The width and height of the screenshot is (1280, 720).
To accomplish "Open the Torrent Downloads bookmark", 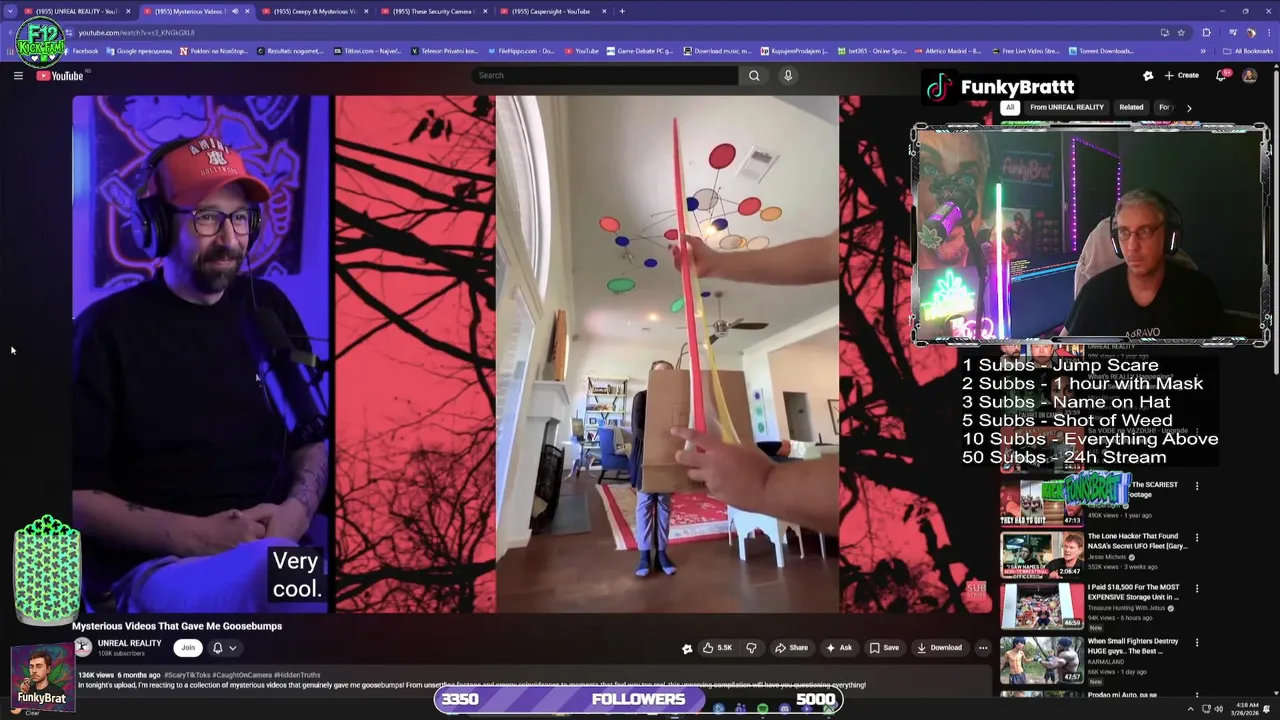I will [1102, 51].
